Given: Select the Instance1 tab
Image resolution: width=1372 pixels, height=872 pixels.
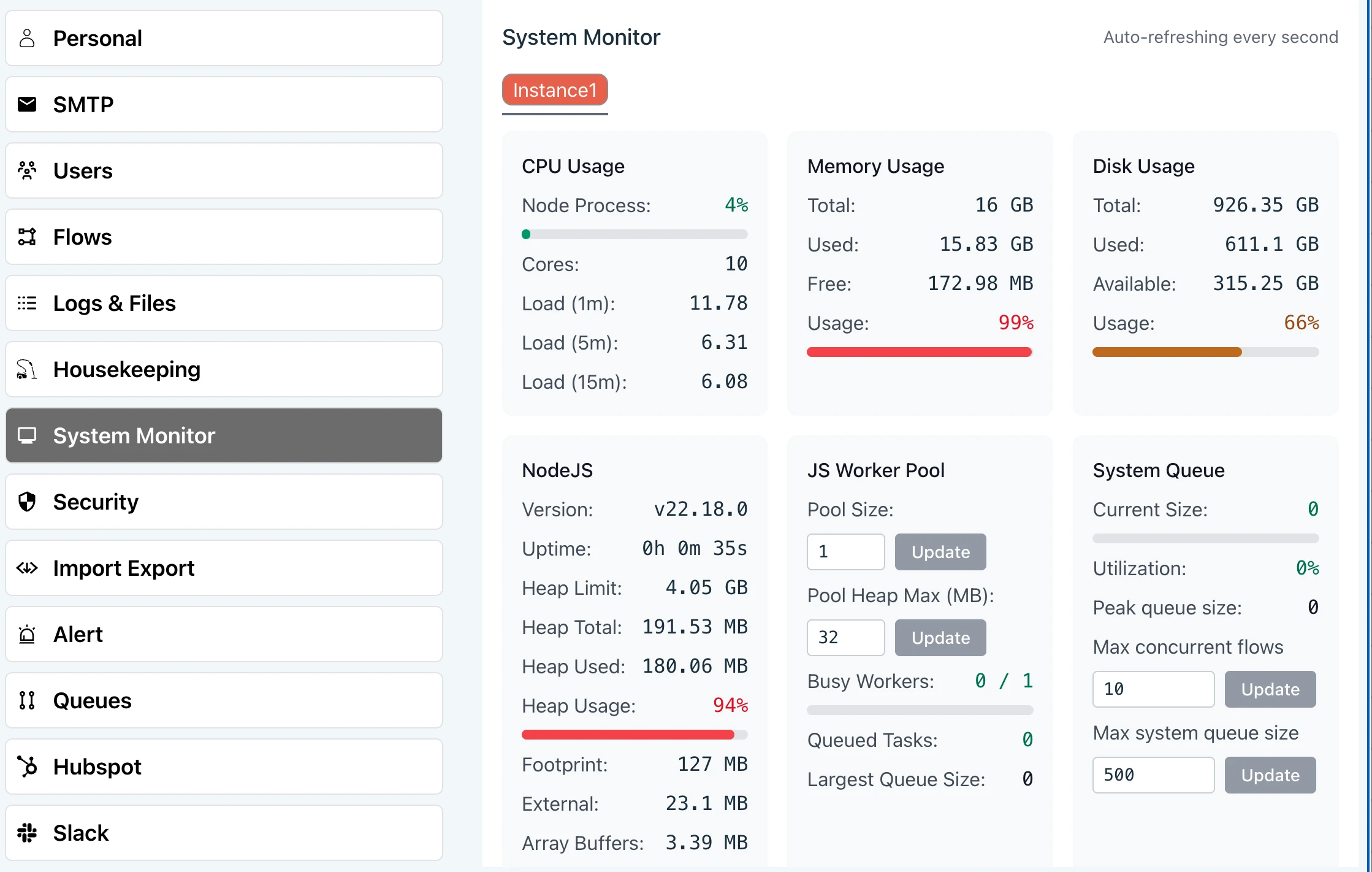Looking at the screenshot, I should tap(555, 90).
